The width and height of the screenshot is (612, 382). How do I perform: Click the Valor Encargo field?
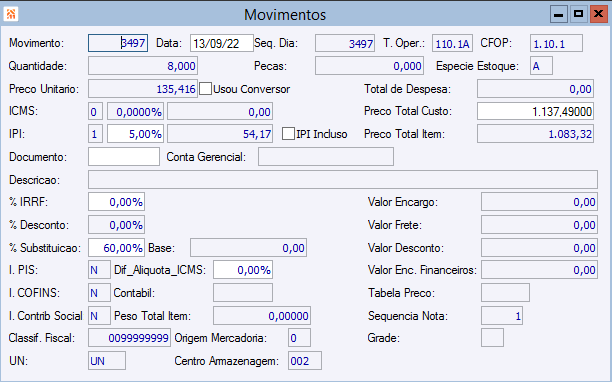[x=539, y=202]
